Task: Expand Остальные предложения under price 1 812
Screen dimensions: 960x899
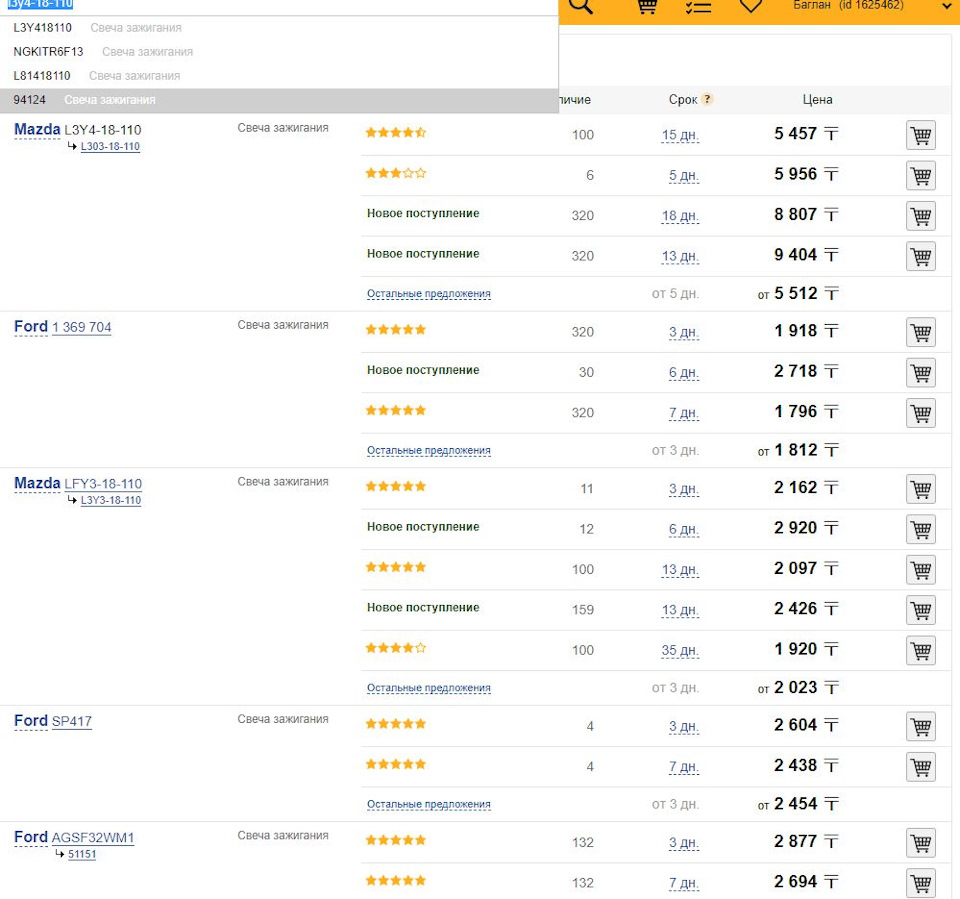Action: click(429, 451)
